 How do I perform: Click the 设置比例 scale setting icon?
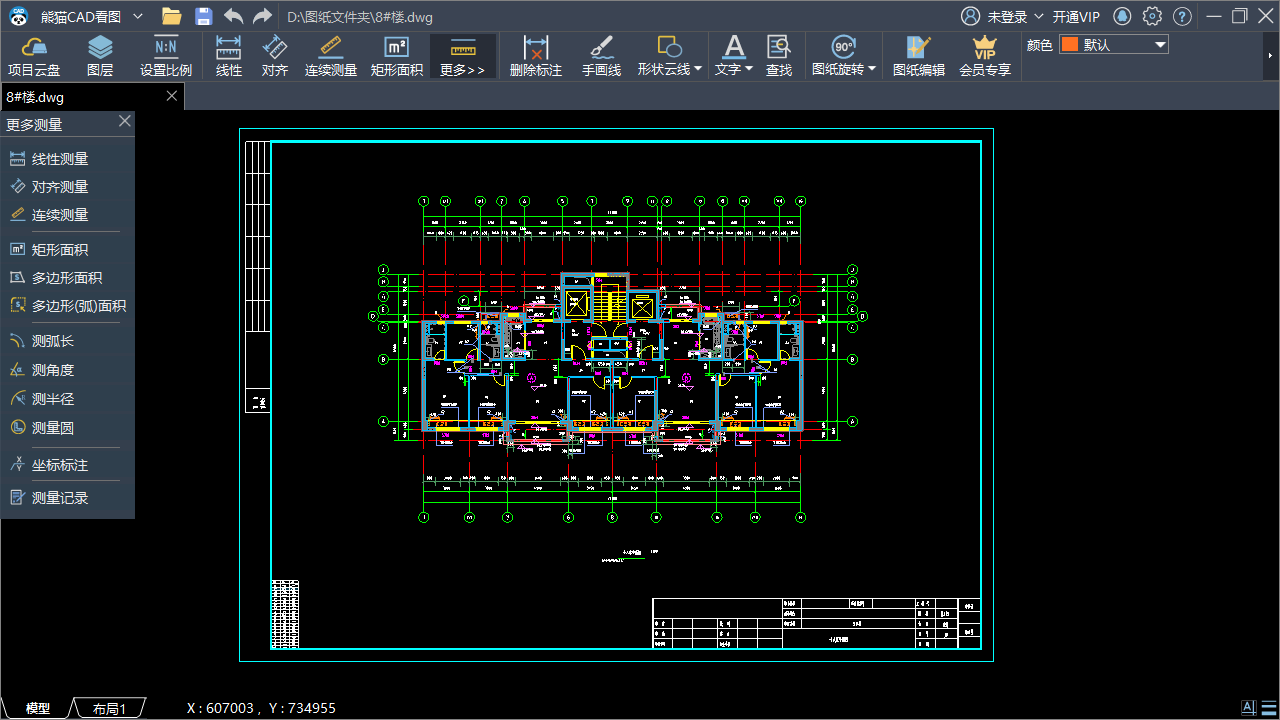click(x=166, y=56)
